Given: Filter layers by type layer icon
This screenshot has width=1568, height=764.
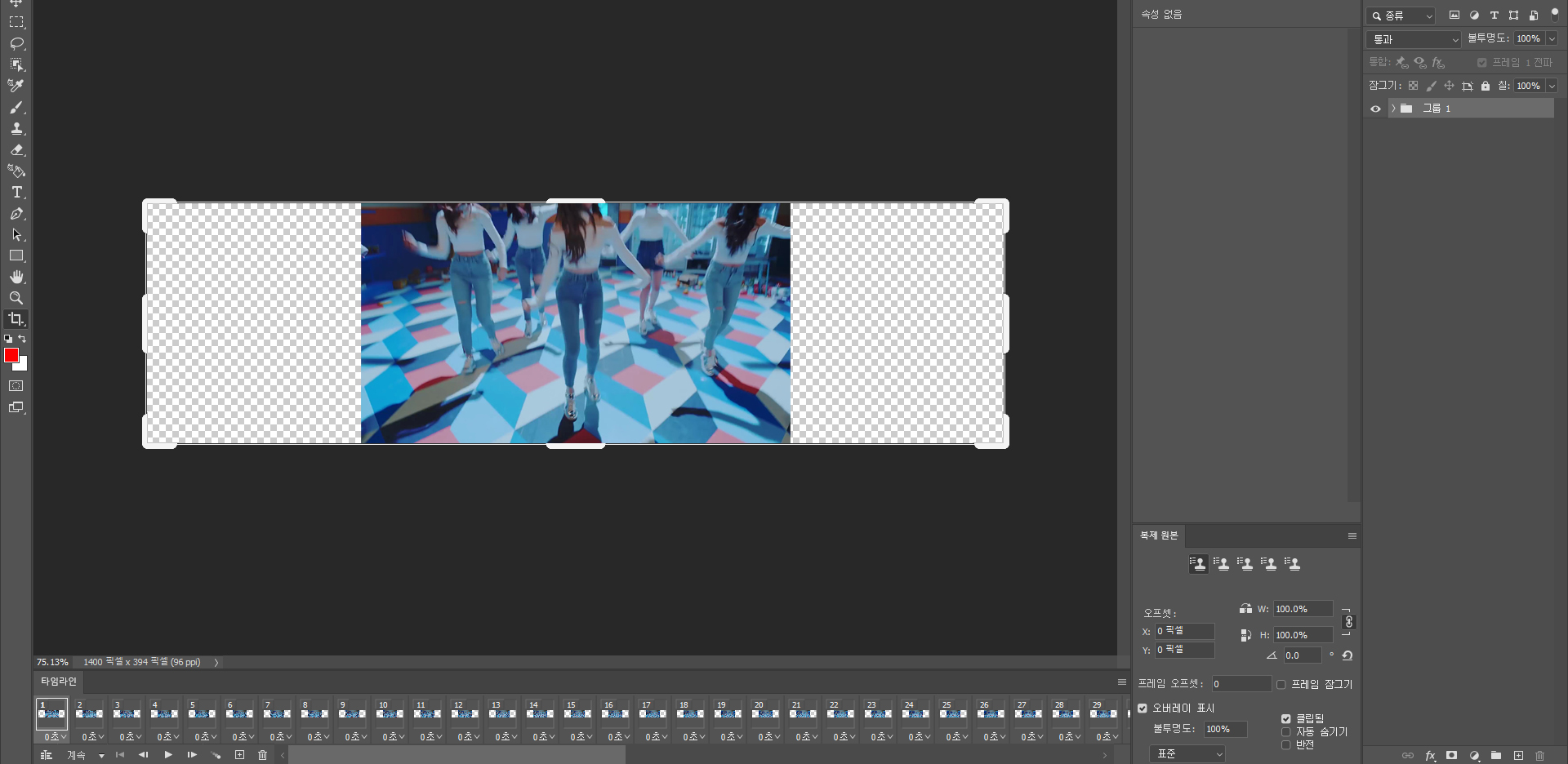Looking at the screenshot, I should 1494,15.
